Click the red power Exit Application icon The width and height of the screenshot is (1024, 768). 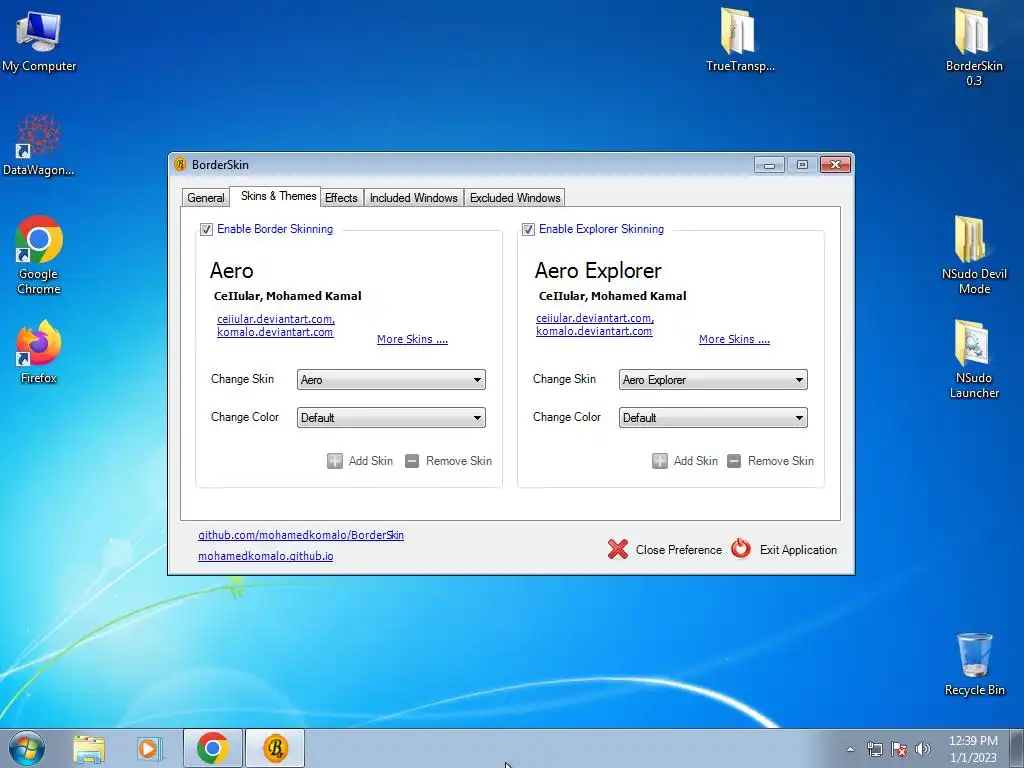(741, 549)
